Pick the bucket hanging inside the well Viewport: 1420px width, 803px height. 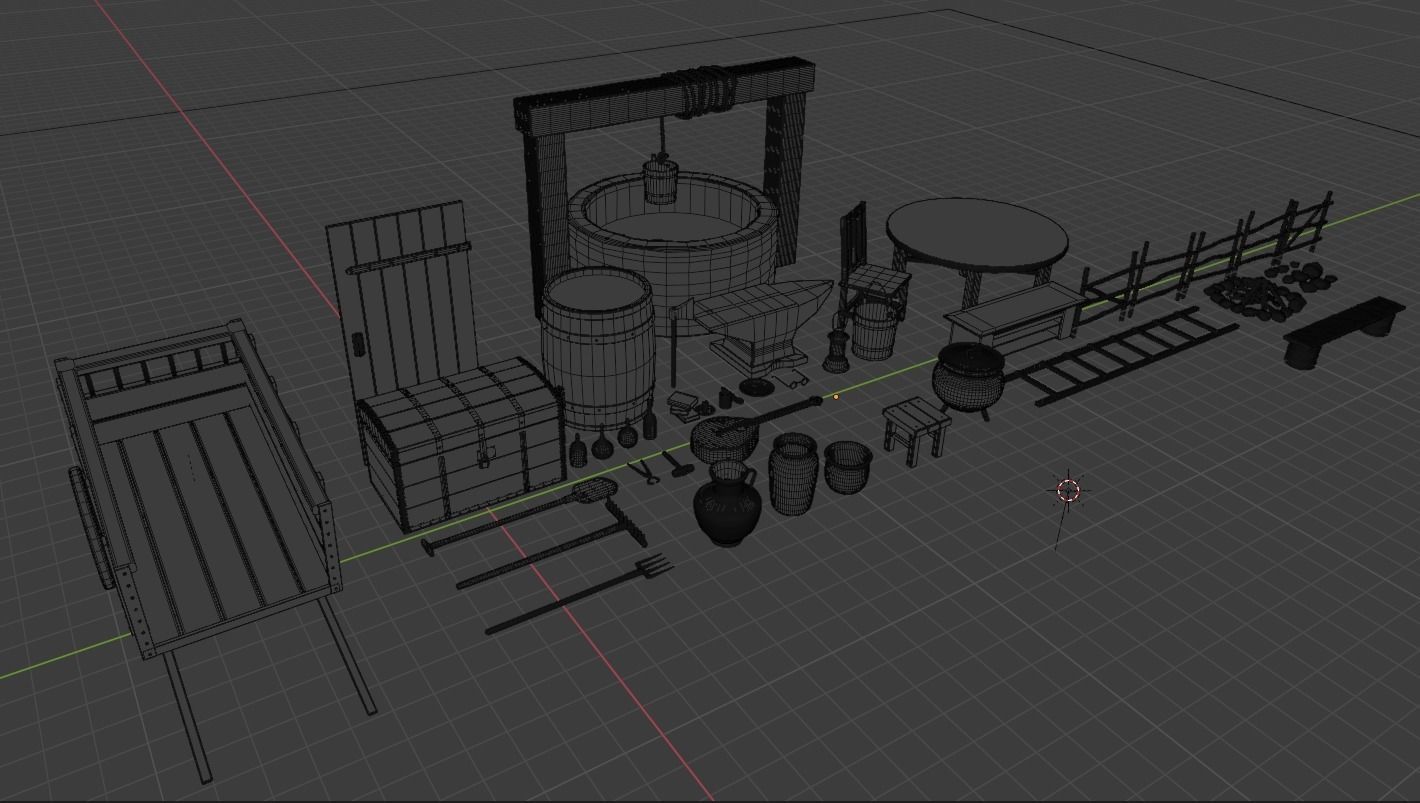click(x=659, y=179)
